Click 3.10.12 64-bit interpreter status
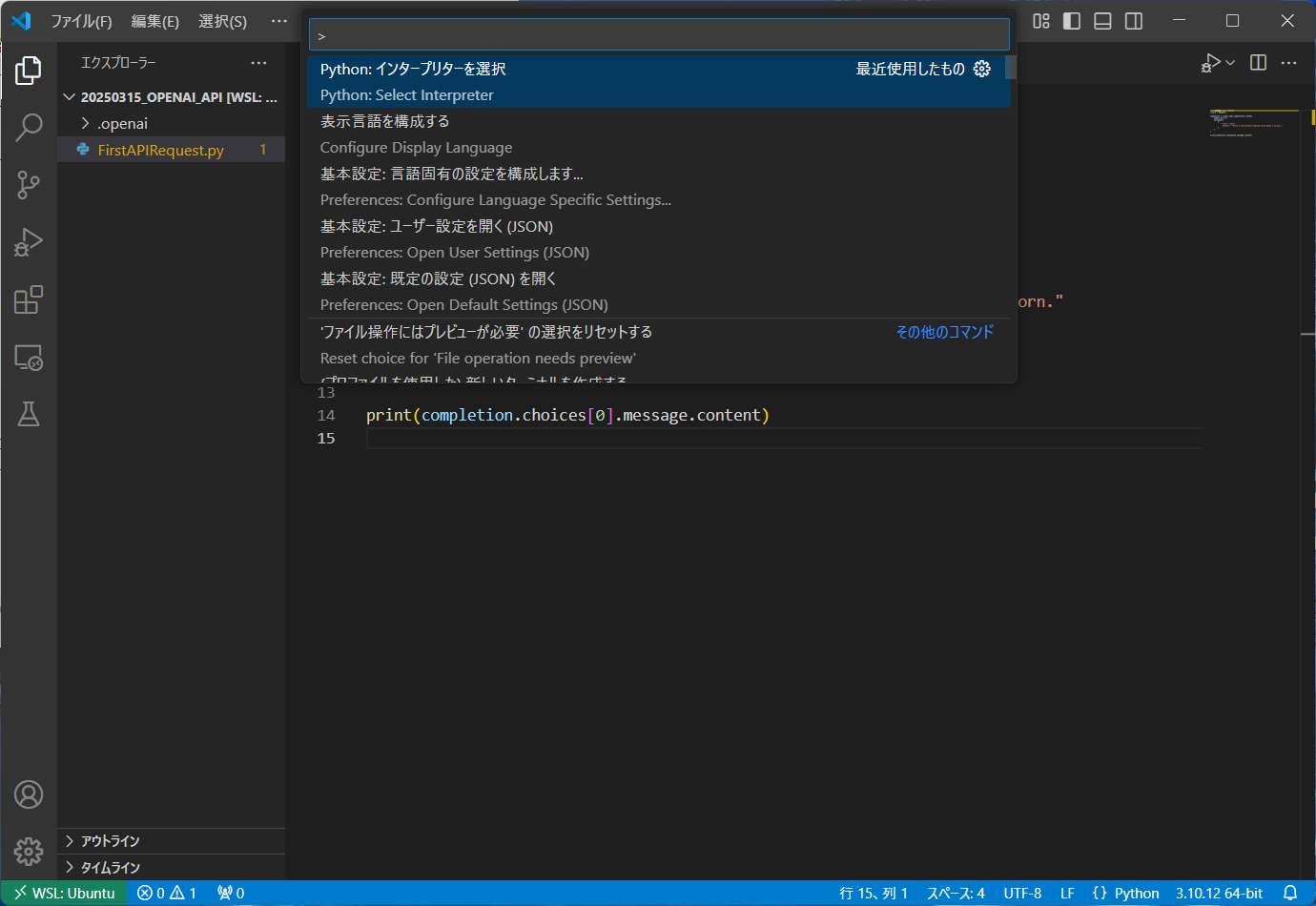The width and height of the screenshot is (1316, 906). [1219, 894]
